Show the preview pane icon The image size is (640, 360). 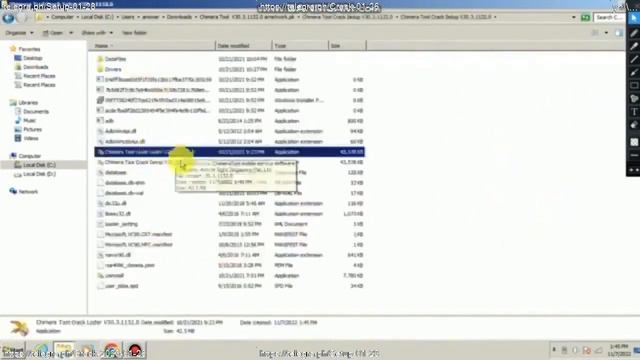[619, 33]
